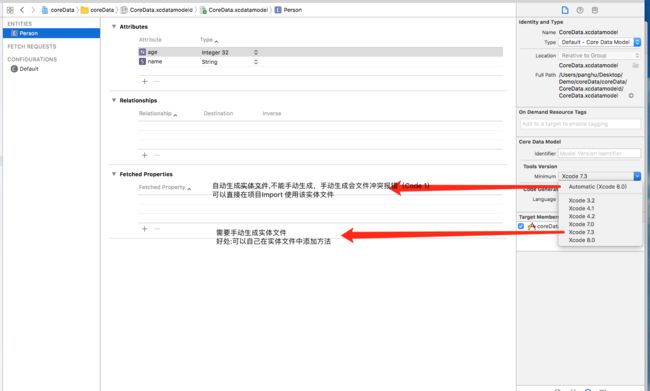The height and width of the screenshot is (391, 650).
Task: Click the CoreData.xcdatamodel breadcrumb
Action: 234,10
